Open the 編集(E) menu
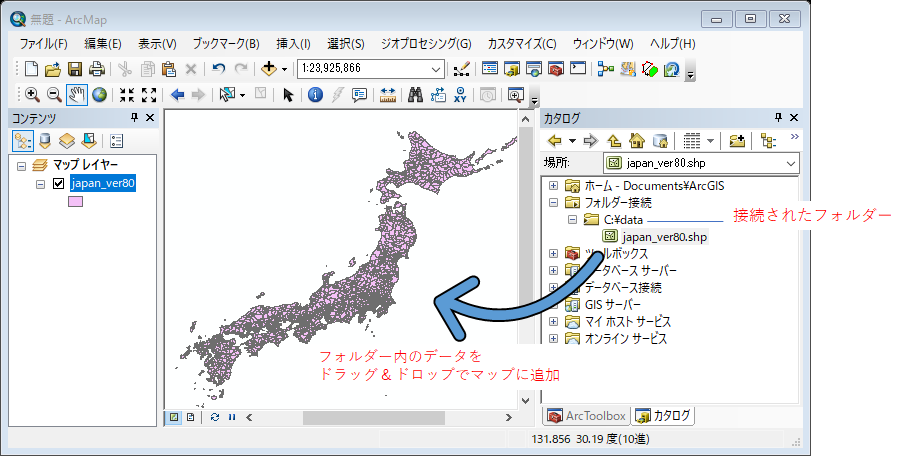 103,44
